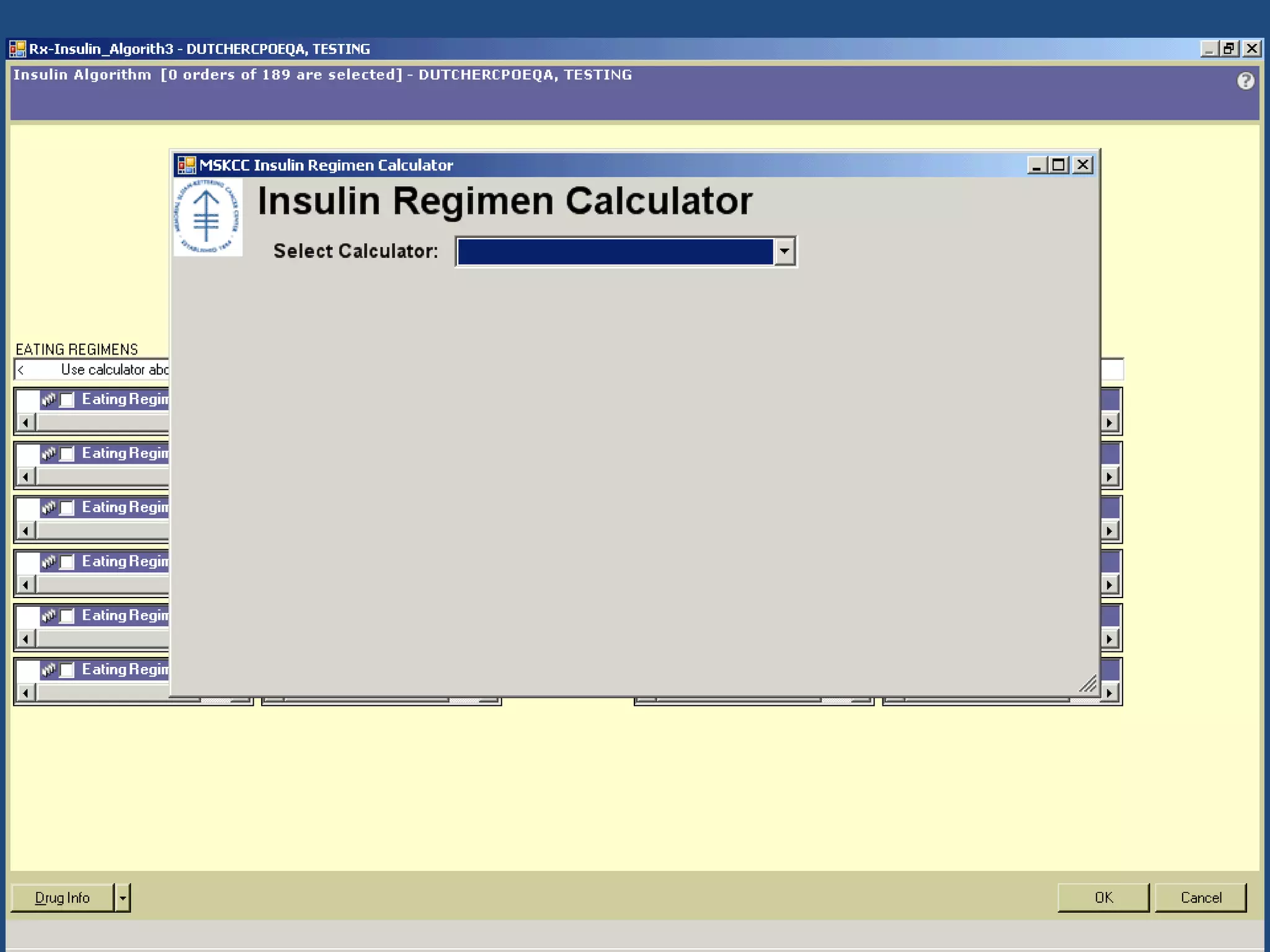Open the Select Calculator dropdown arrow
This screenshot has height=952, width=1270.
click(x=784, y=252)
